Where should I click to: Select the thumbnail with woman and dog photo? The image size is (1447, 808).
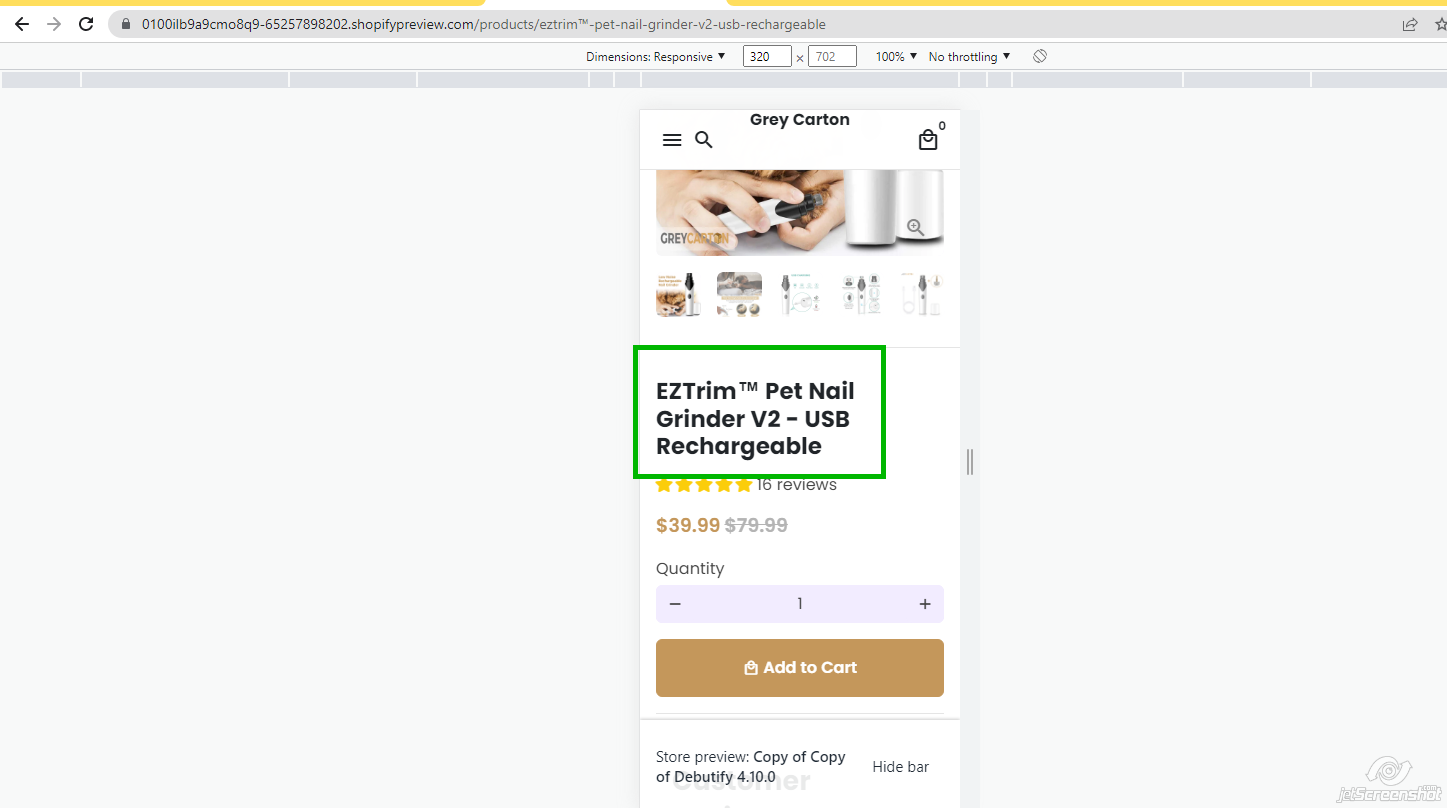740,295
